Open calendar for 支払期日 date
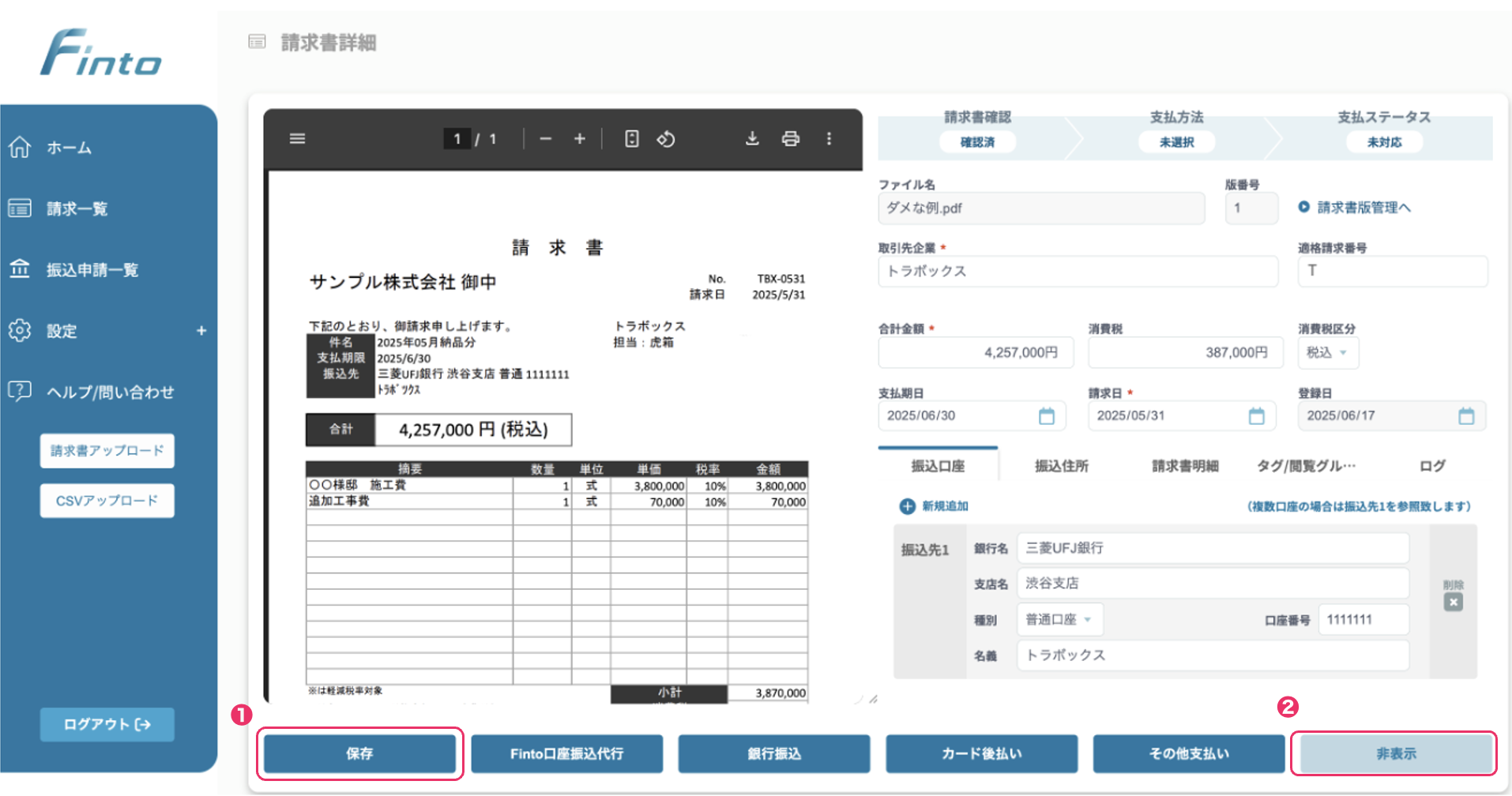Viewport: 1512px width, 796px height. [1046, 416]
